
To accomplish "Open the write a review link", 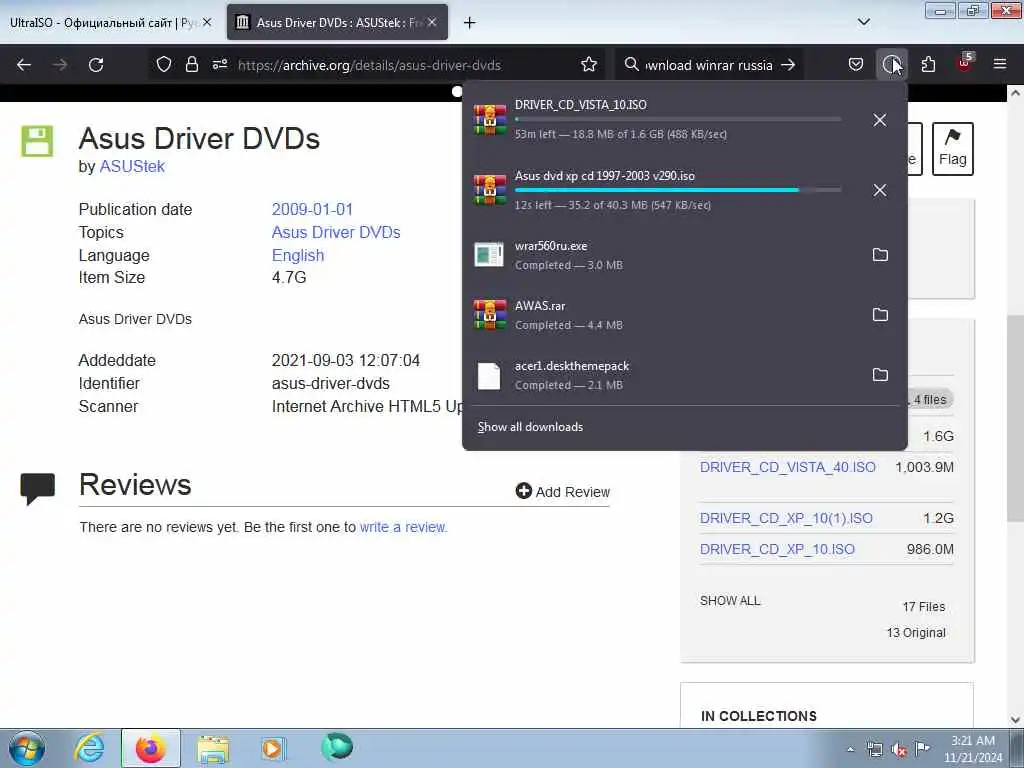I will coord(403,527).
